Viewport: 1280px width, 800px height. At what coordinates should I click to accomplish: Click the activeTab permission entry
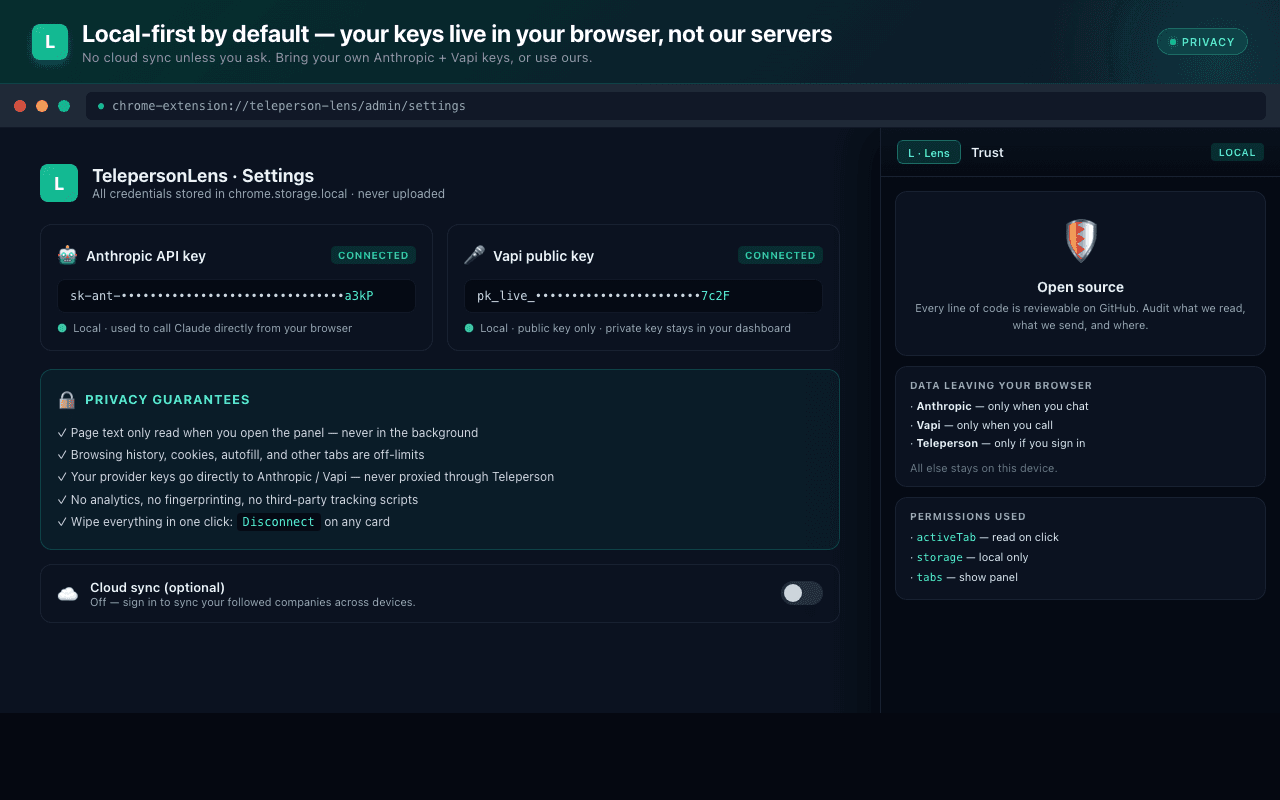[x=984, y=537]
